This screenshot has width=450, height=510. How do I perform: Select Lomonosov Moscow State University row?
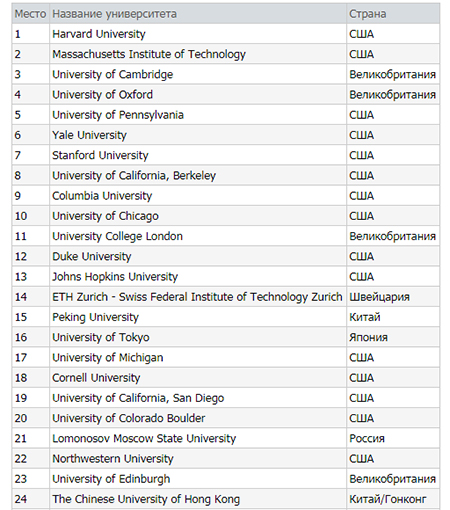[x=226, y=438]
